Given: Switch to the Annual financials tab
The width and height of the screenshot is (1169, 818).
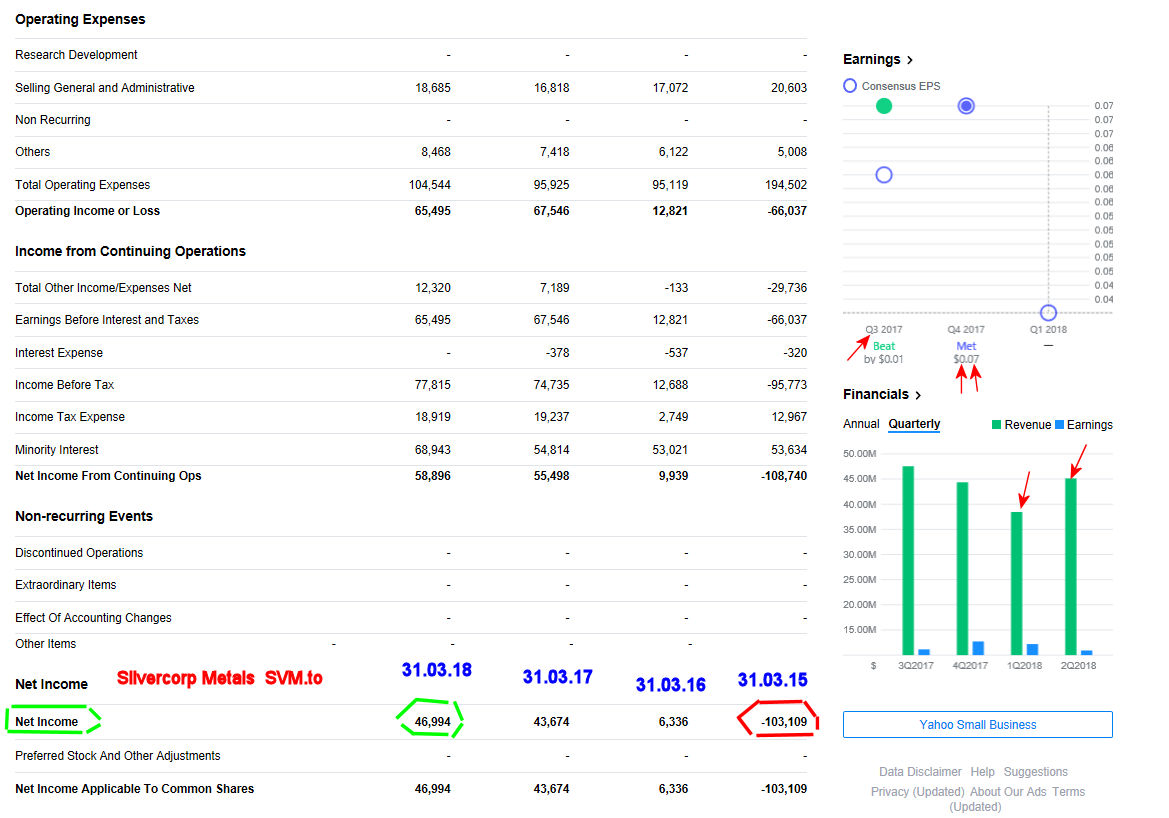Looking at the screenshot, I should 861,424.
